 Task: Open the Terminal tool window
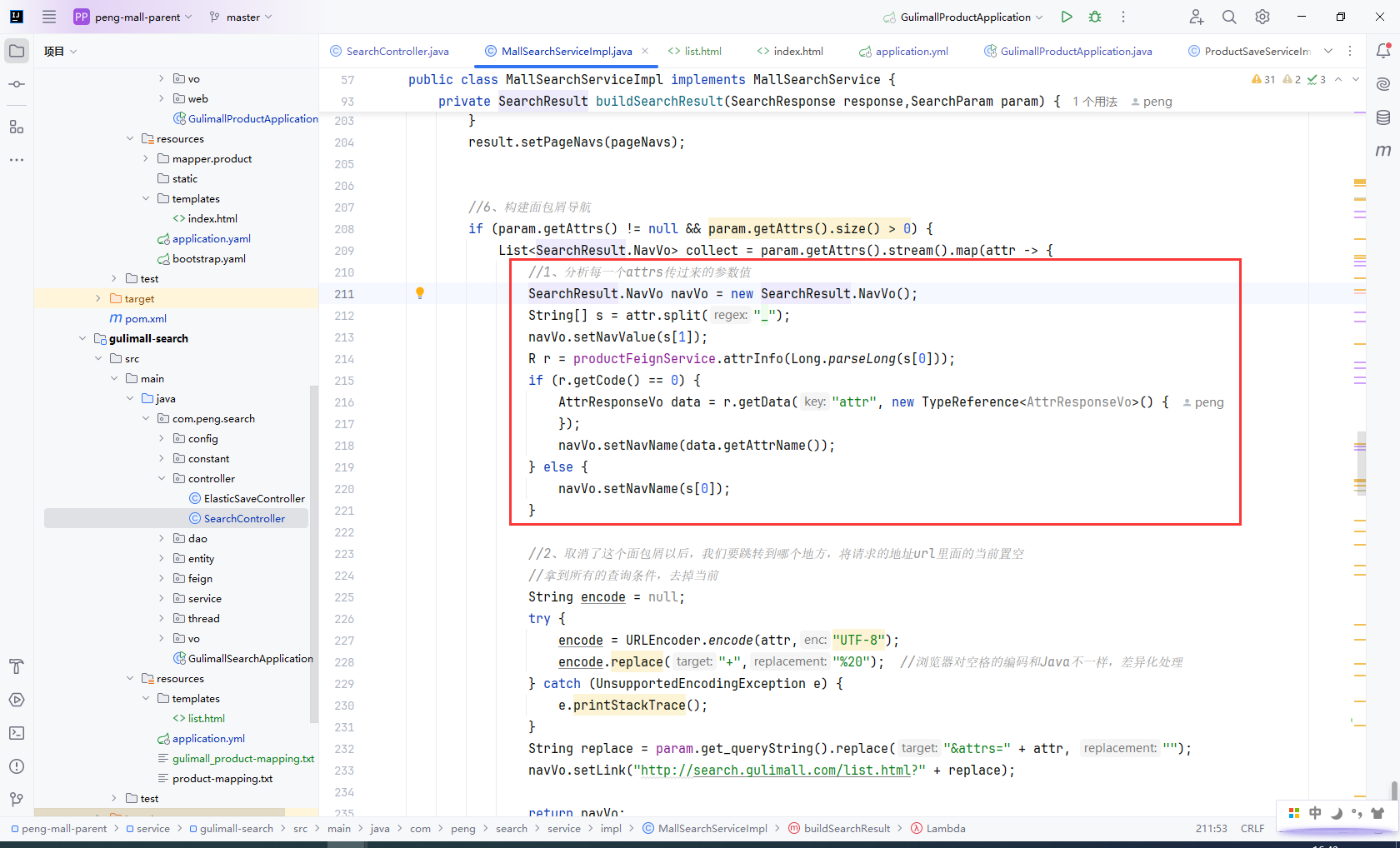[x=17, y=733]
